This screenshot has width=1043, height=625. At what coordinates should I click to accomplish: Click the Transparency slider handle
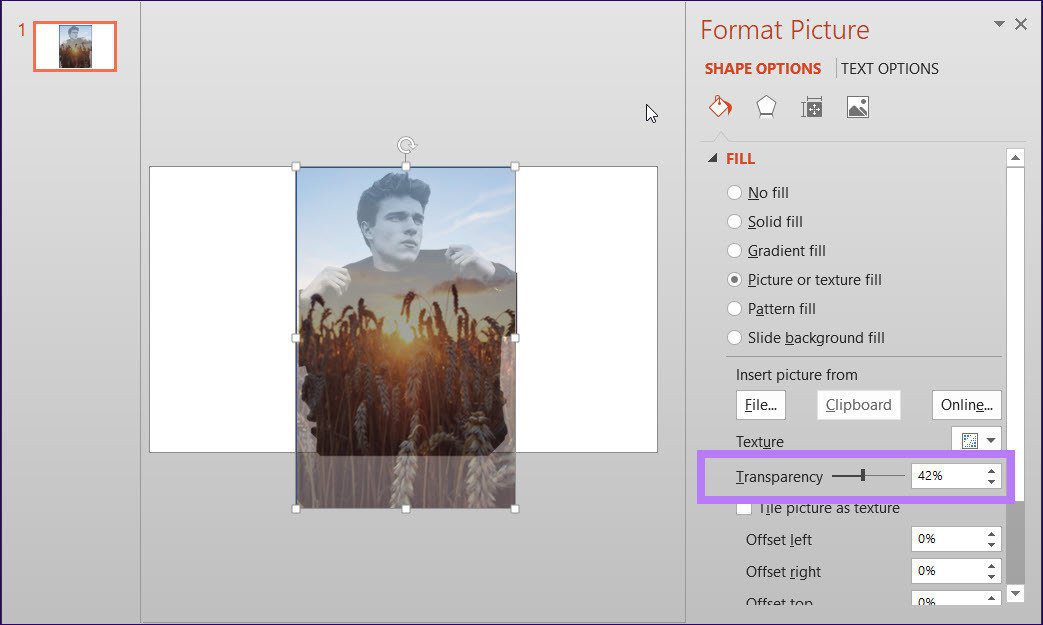(x=863, y=475)
